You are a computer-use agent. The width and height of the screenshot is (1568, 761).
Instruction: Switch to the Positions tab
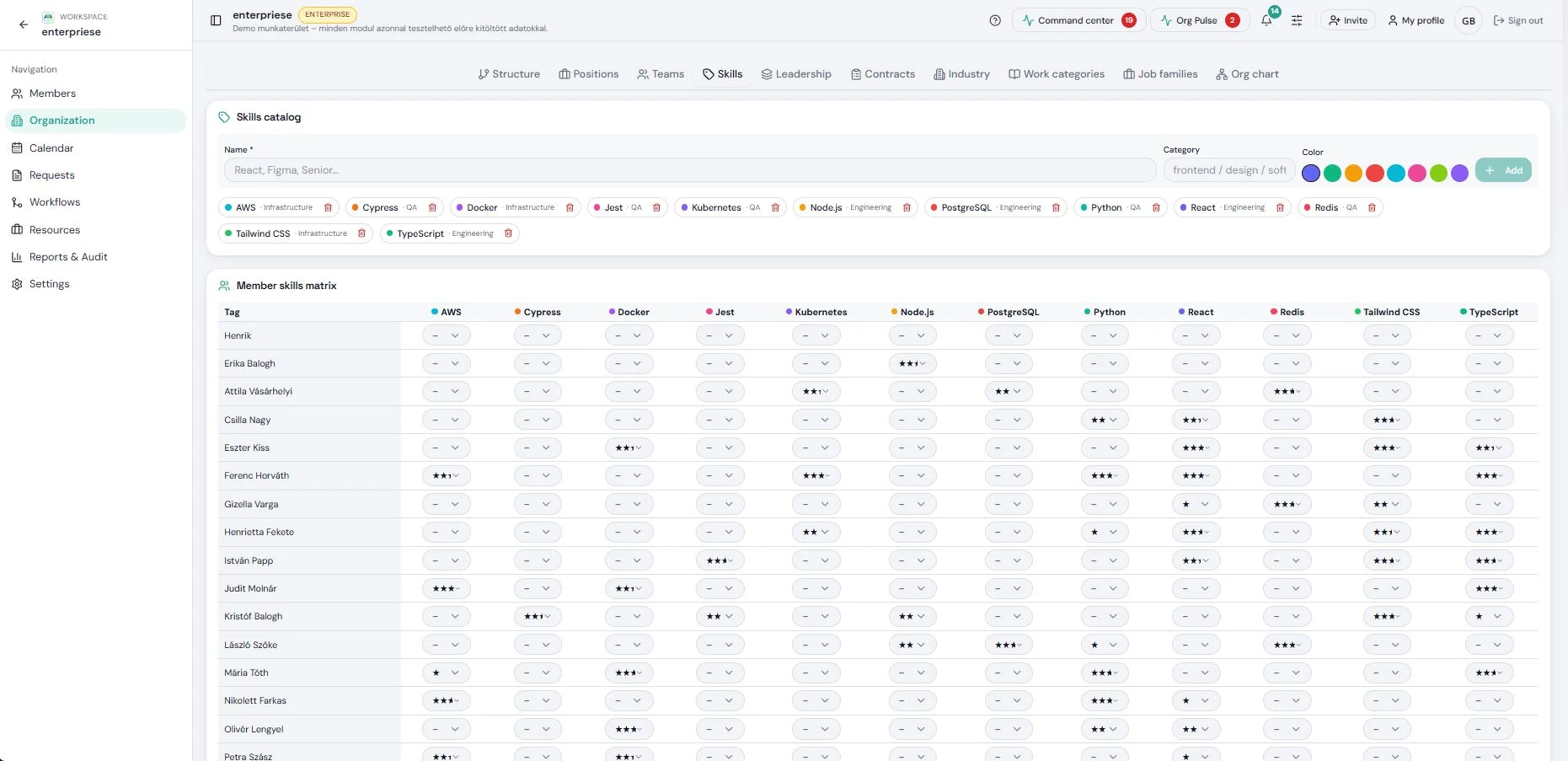[588, 74]
